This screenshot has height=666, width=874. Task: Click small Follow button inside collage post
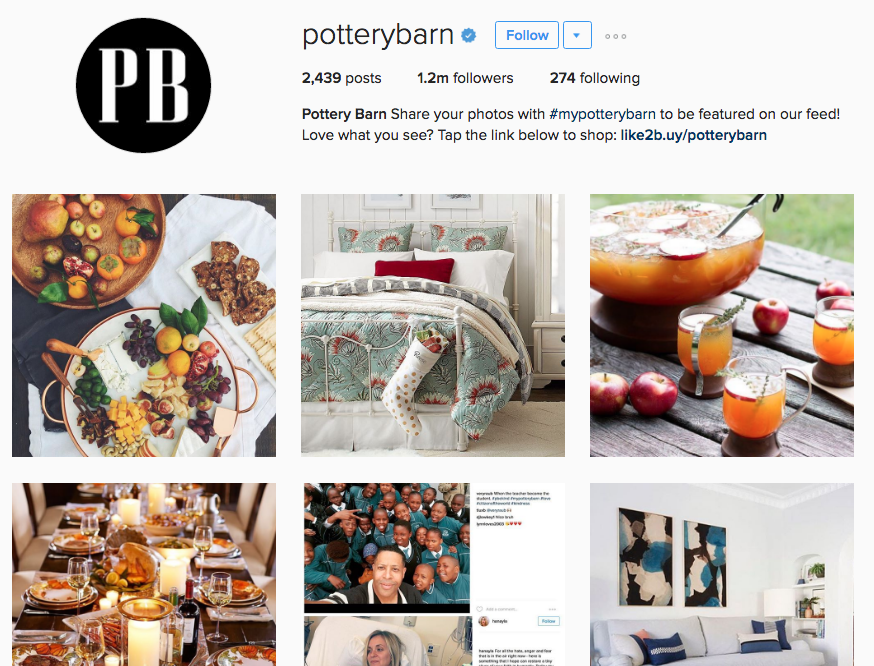[548, 621]
